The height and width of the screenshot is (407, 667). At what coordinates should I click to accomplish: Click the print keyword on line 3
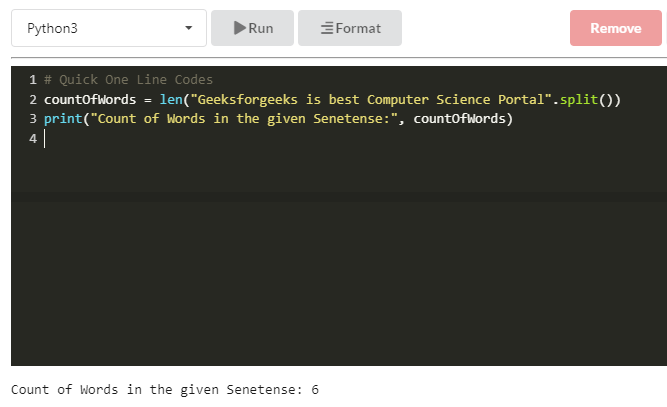pos(63,118)
